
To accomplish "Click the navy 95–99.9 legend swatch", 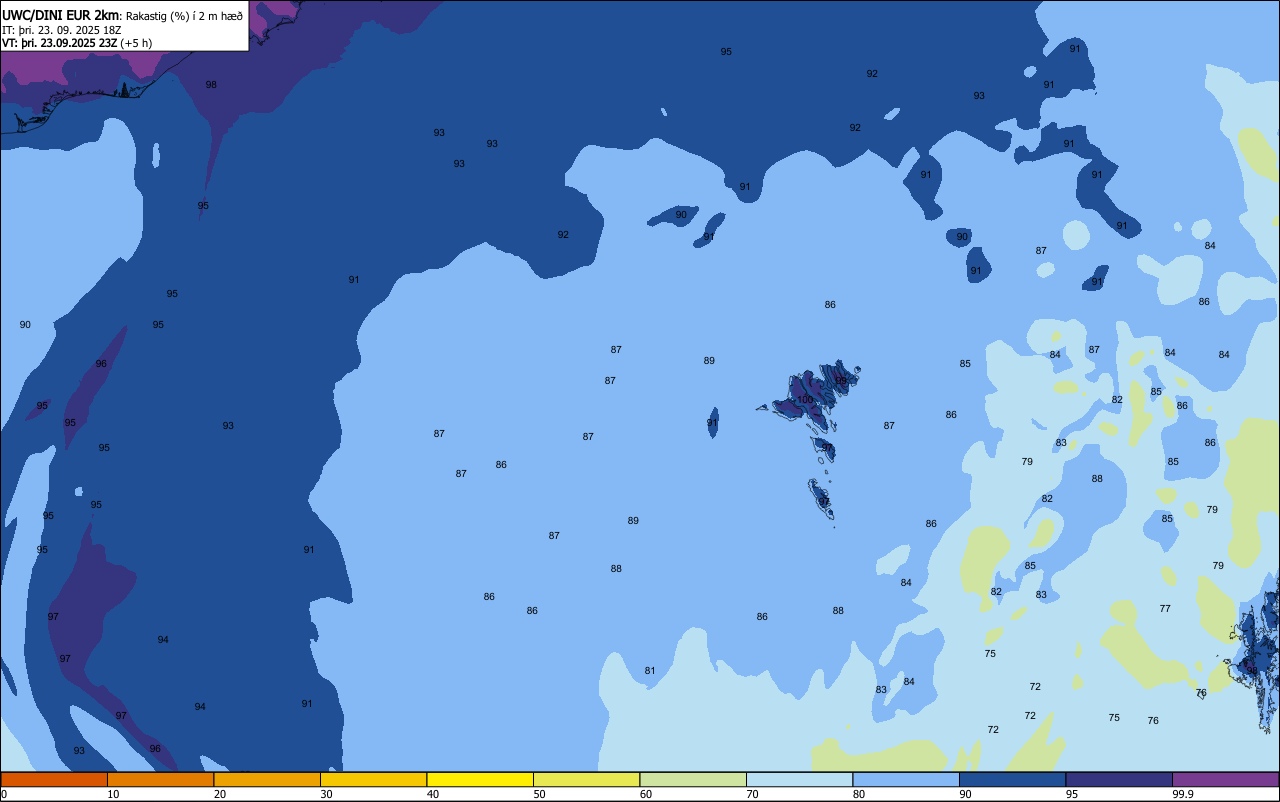I will click(x=1119, y=779).
